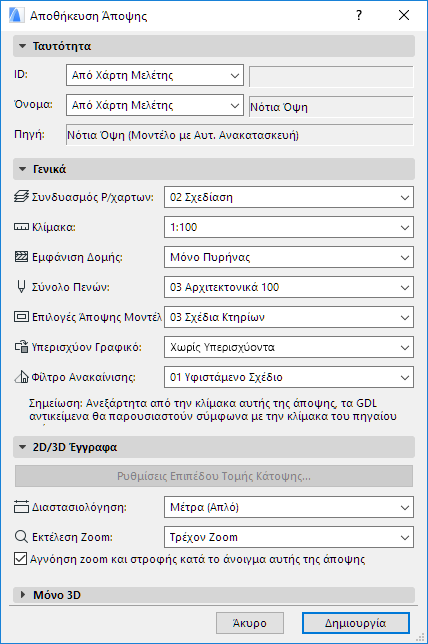Screen dimensions: 428x644
Task: Open the Κλίμακα dropdown showing 1:100
Action: [x=289, y=227]
